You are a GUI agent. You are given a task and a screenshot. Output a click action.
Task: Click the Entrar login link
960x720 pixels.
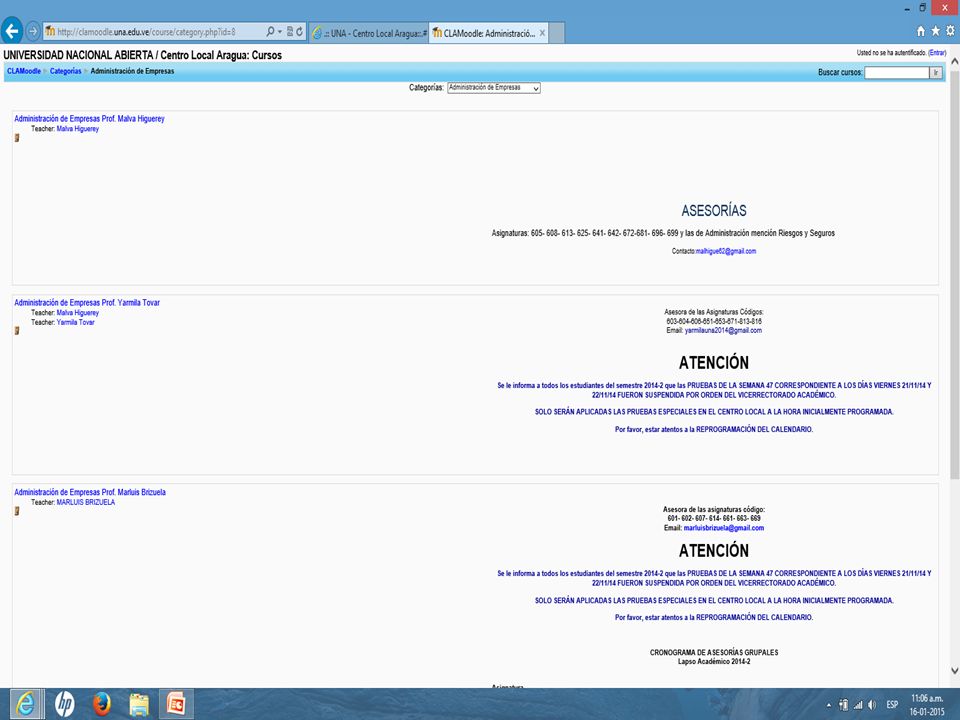(937, 53)
